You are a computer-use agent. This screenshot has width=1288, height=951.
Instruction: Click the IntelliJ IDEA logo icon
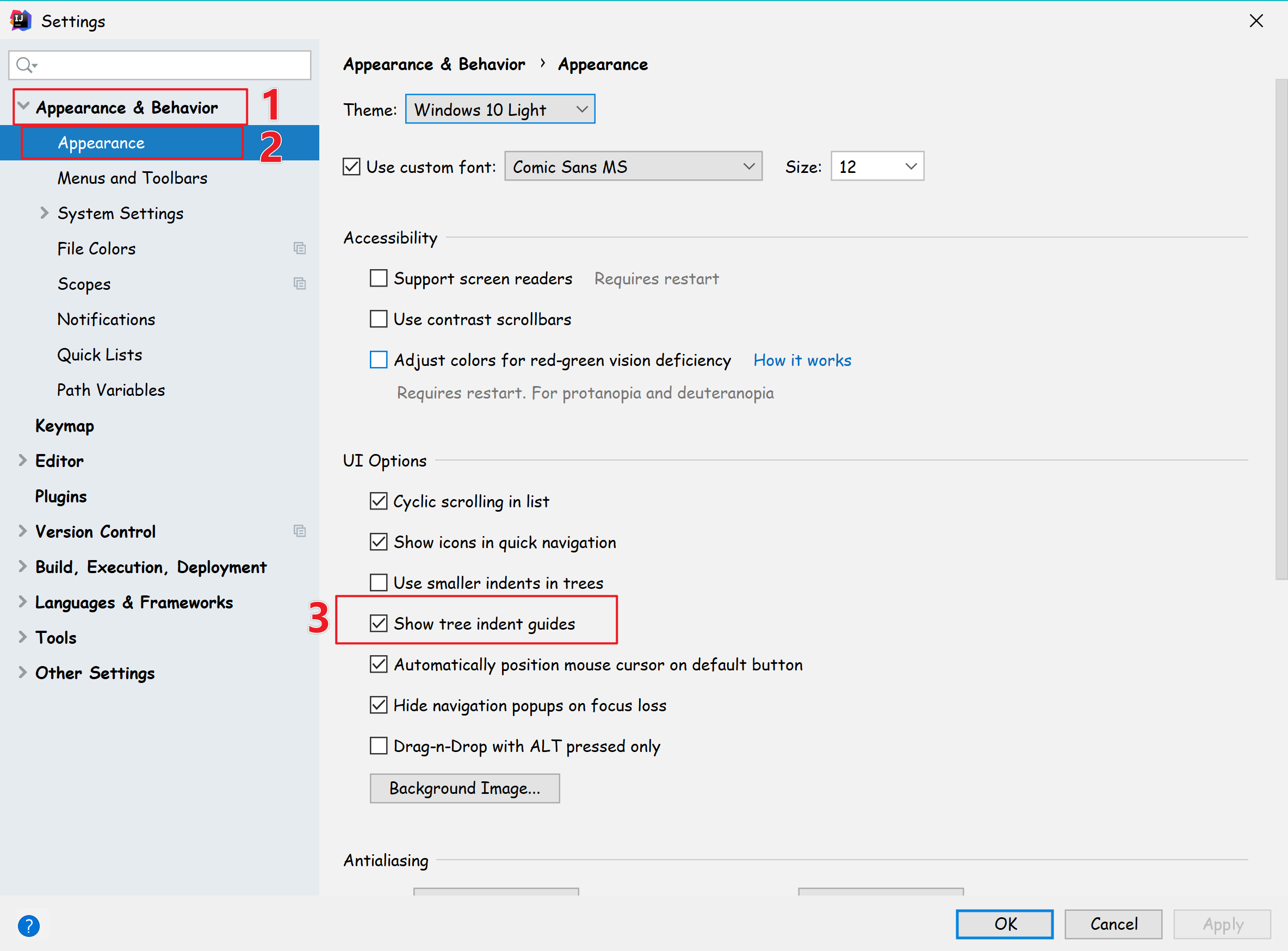tap(20, 21)
